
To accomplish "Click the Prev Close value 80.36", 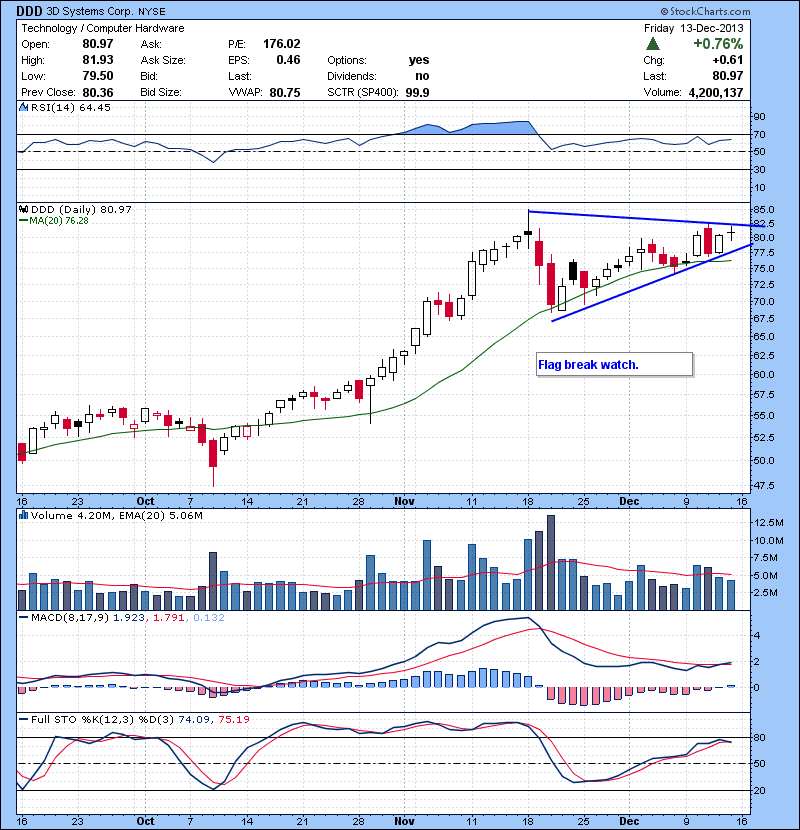I will tap(97, 93).
